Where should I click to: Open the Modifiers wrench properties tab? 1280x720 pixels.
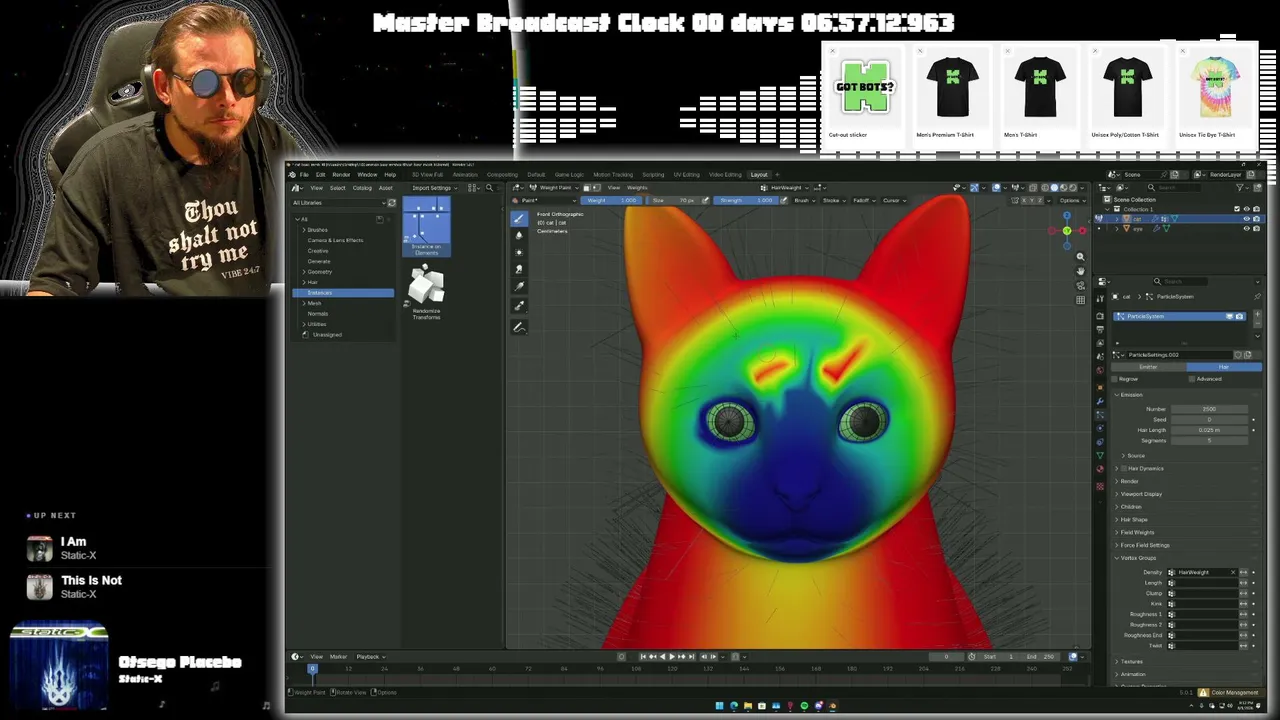[x=1100, y=401]
